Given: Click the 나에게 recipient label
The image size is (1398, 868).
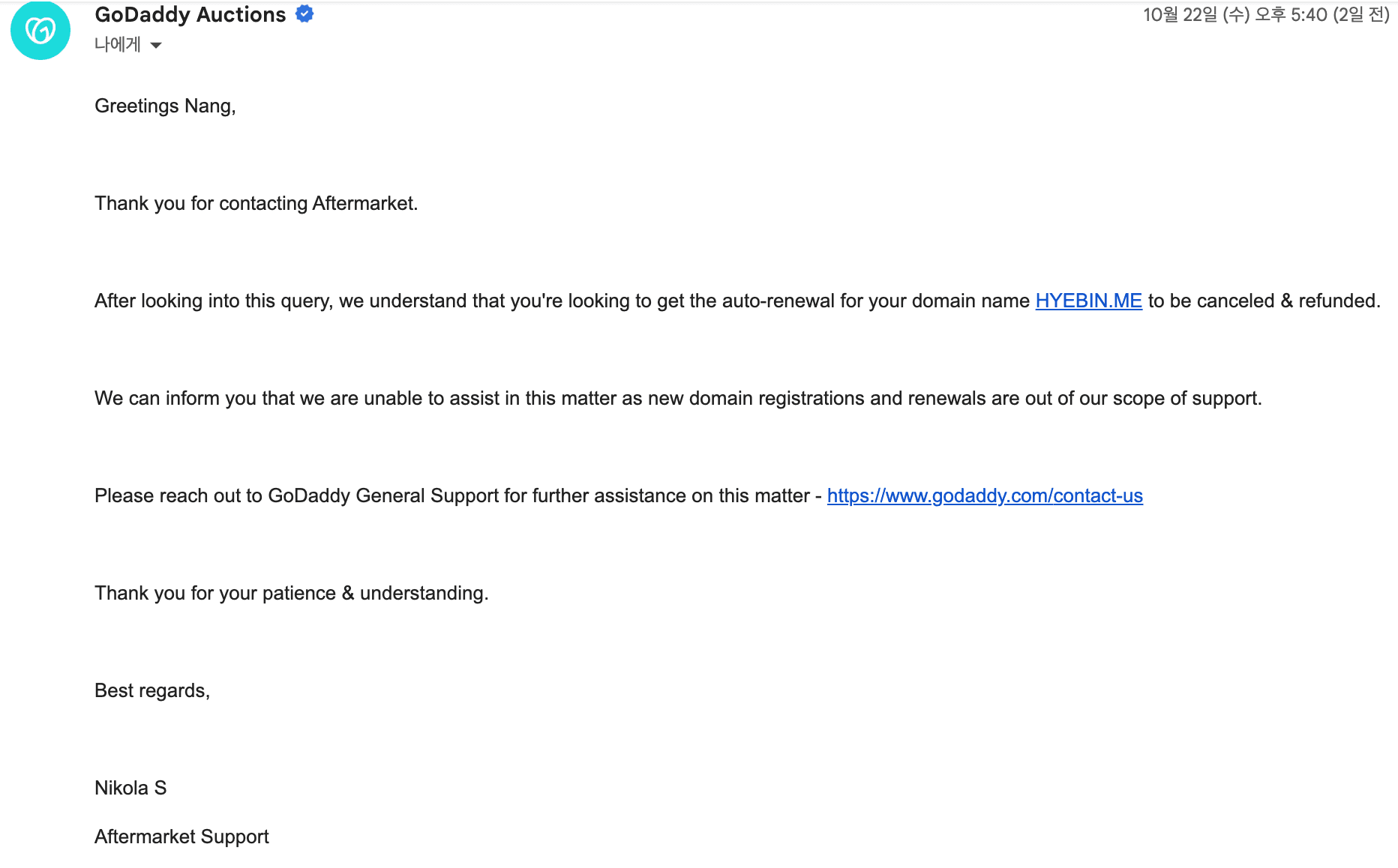Looking at the screenshot, I should tap(118, 45).
